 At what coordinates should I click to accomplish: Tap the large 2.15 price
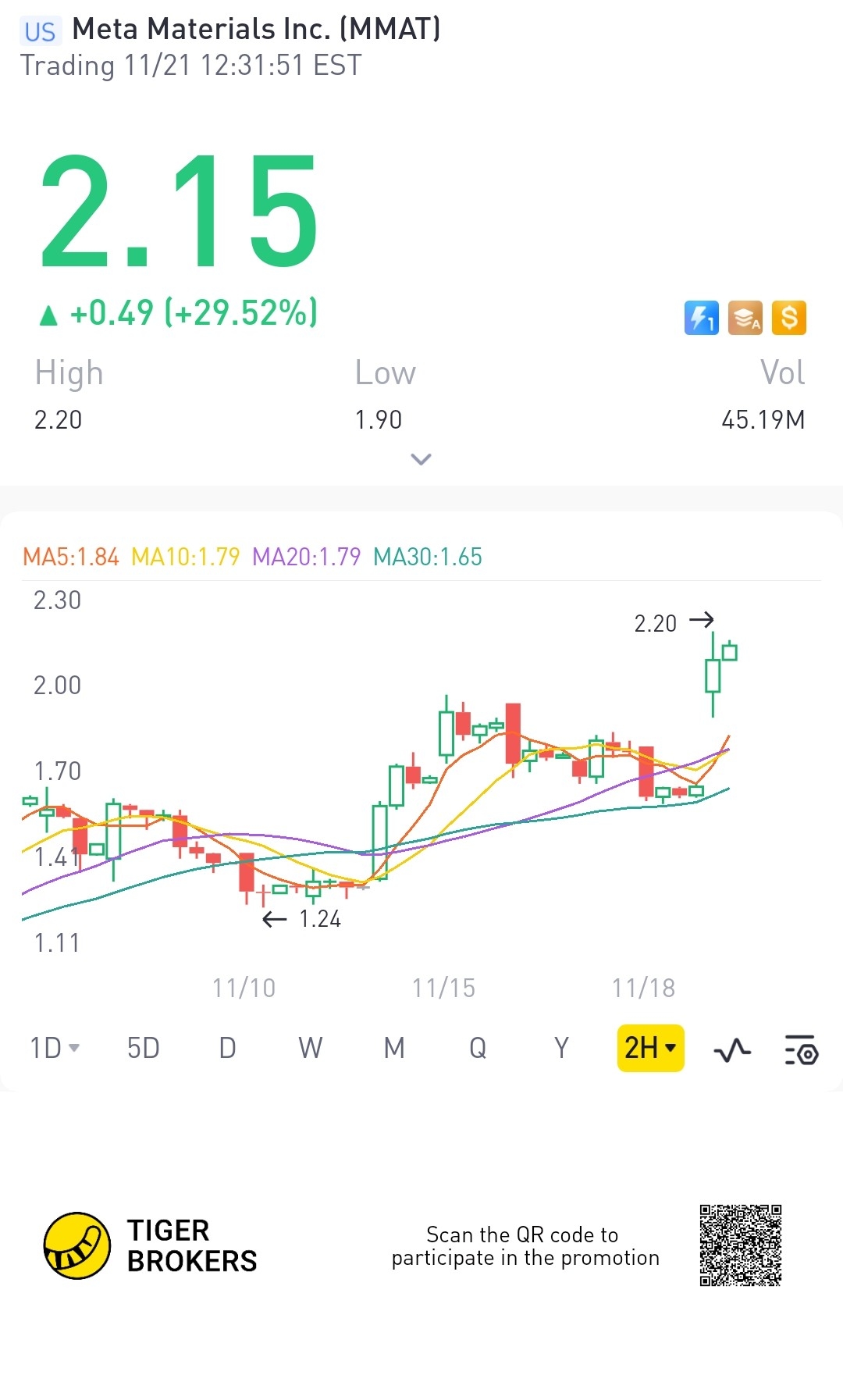point(179,211)
